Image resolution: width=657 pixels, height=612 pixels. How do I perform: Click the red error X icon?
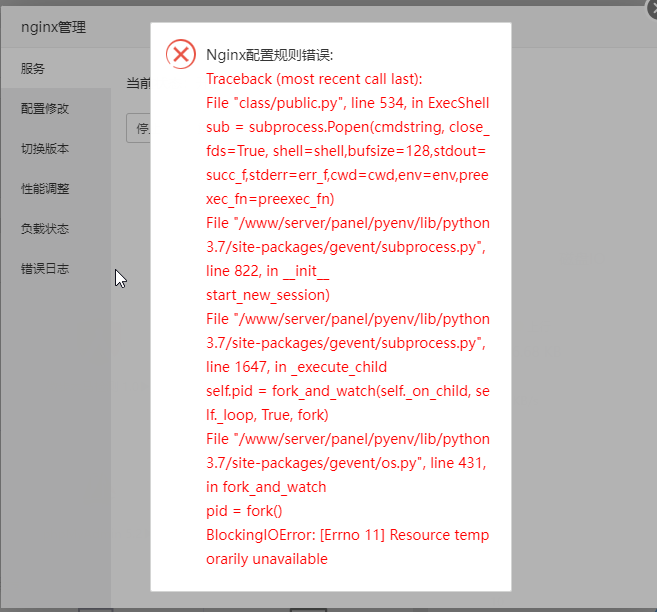click(181, 54)
